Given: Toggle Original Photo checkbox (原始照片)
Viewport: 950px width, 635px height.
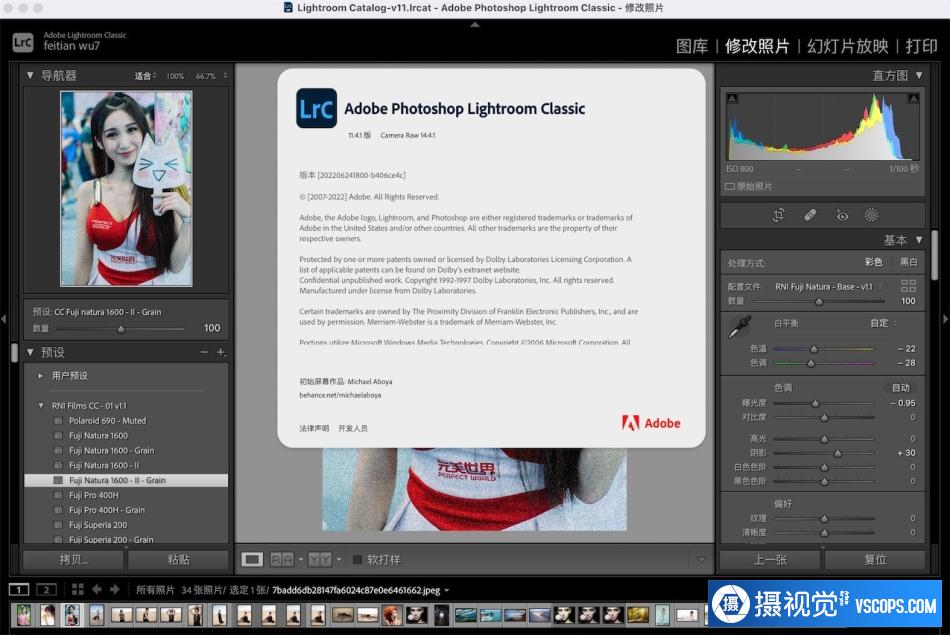Looking at the screenshot, I should (x=729, y=187).
